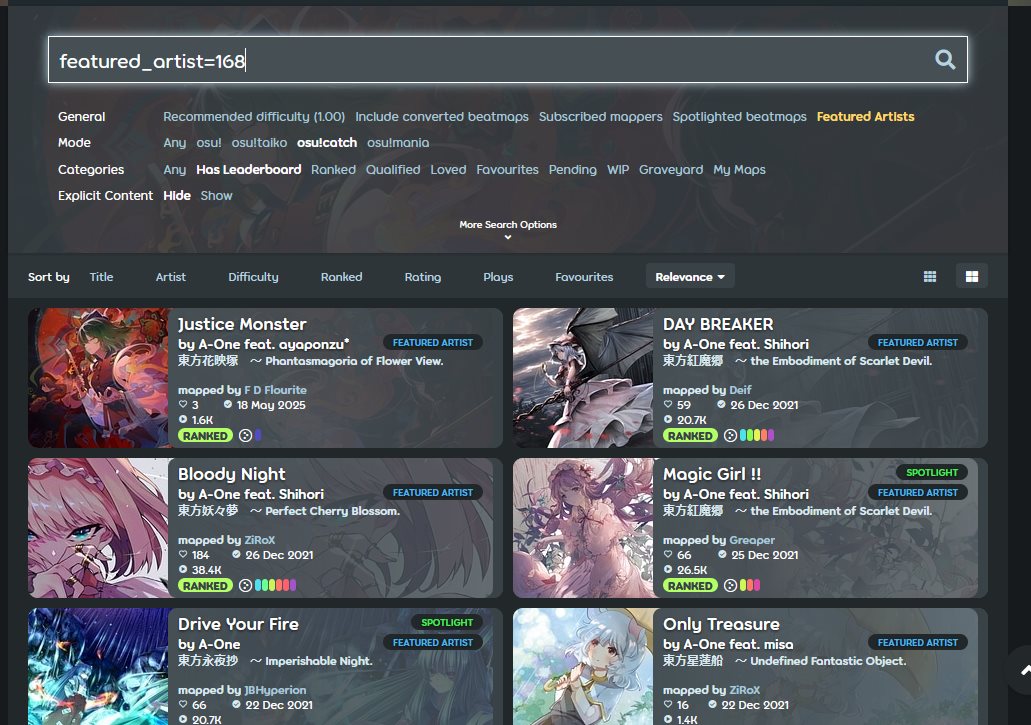Open Only Treasure cover thumbnail

pyautogui.click(x=583, y=667)
